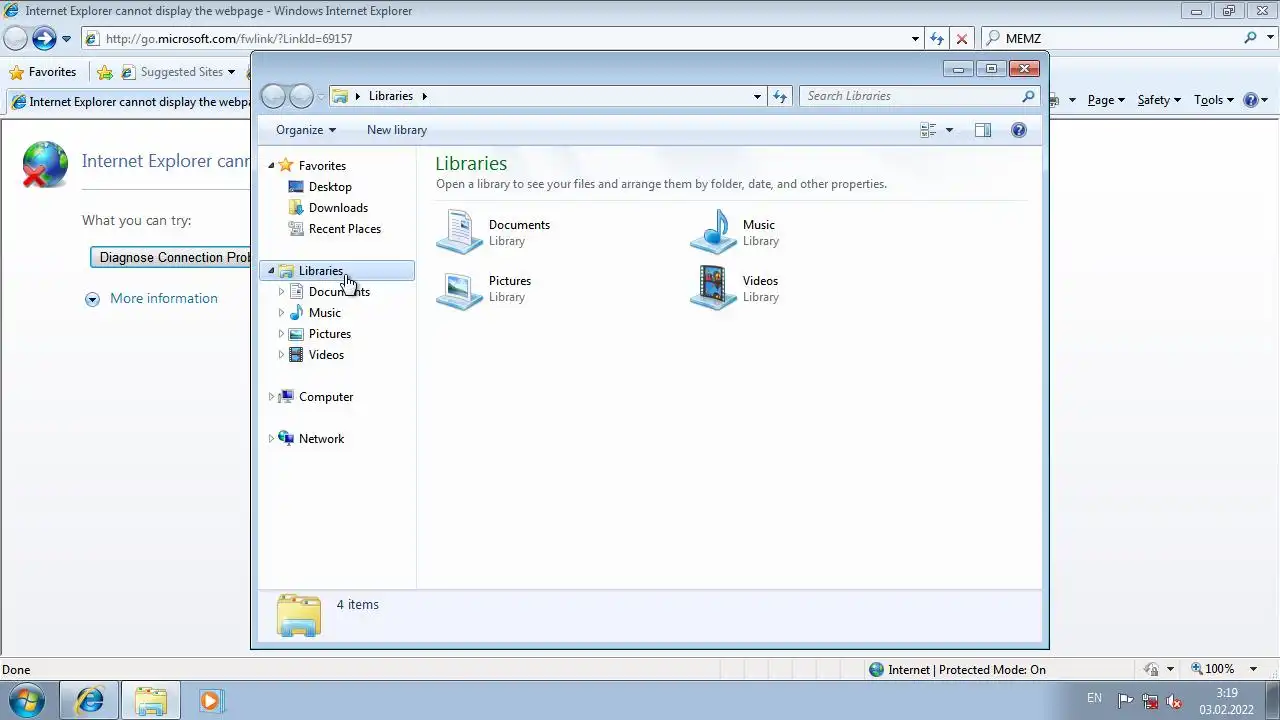
Task: Click the More information link
Action: pos(163,298)
